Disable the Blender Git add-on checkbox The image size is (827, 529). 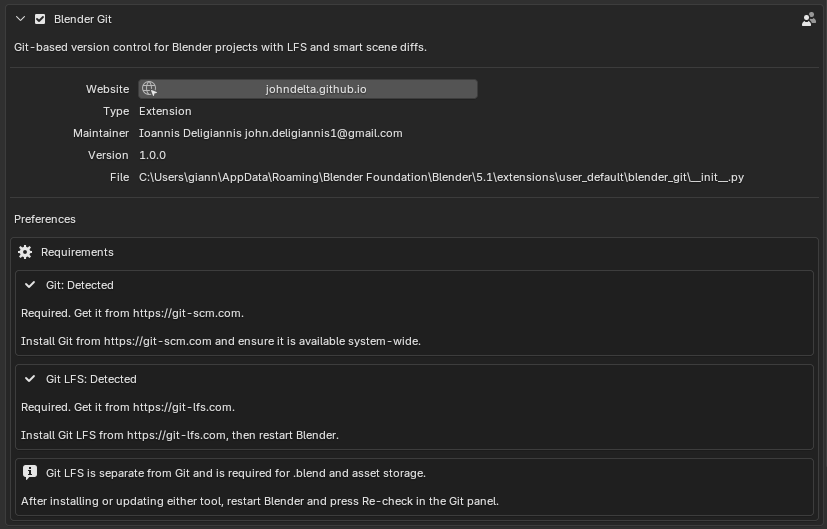tap(40, 19)
